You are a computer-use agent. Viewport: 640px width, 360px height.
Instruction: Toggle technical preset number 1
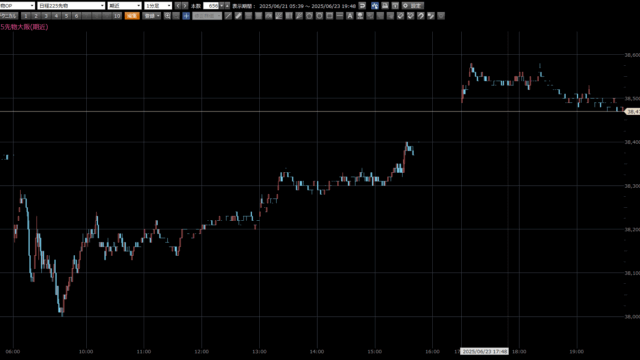coord(26,16)
